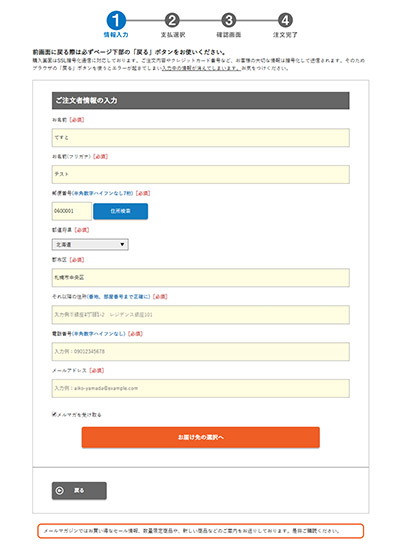Focus the お名前 name input field
The width and height of the screenshot is (400, 554).
coord(201,137)
